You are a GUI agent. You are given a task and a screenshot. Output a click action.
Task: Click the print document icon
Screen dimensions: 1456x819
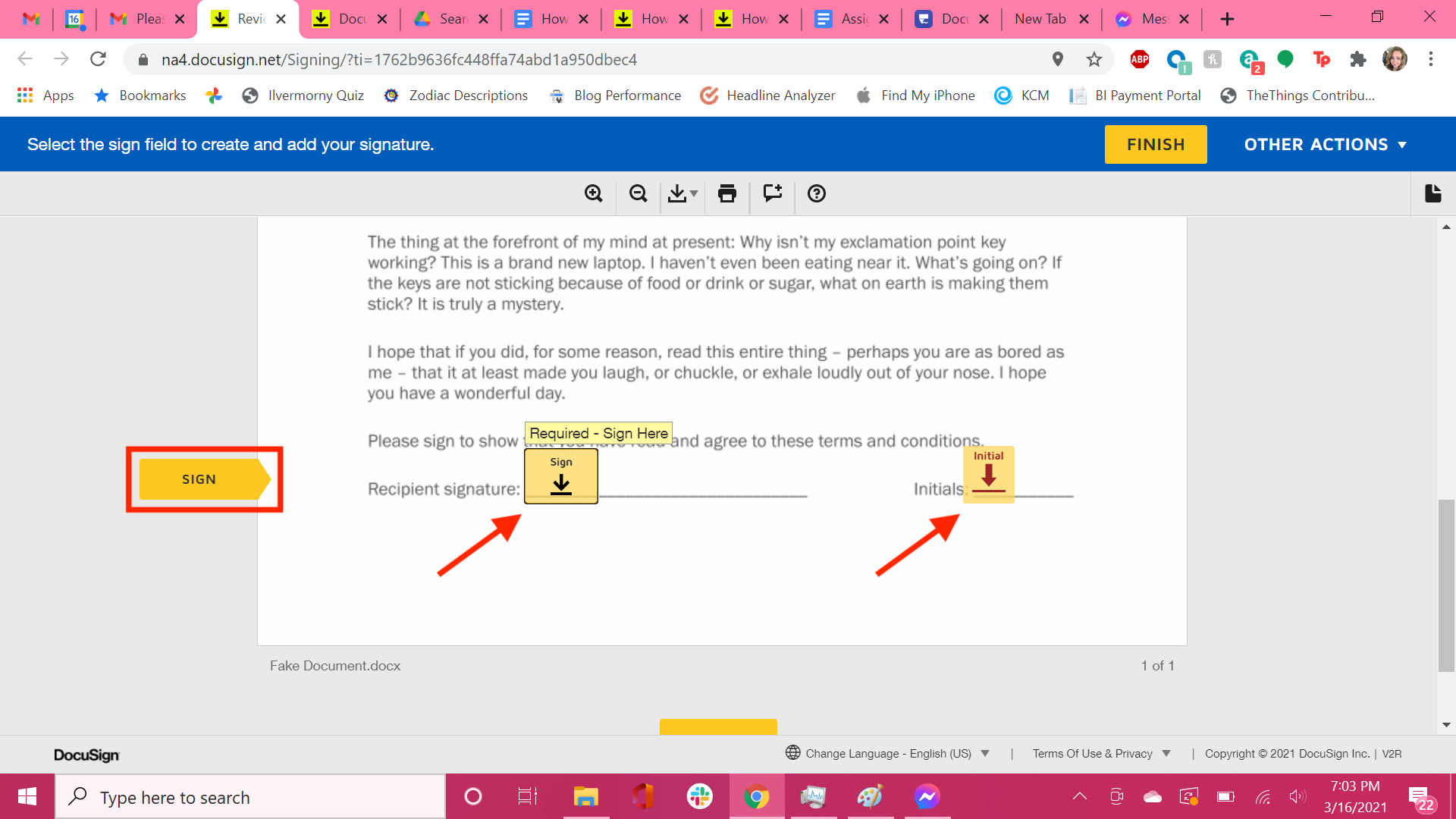click(x=727, y=194)
